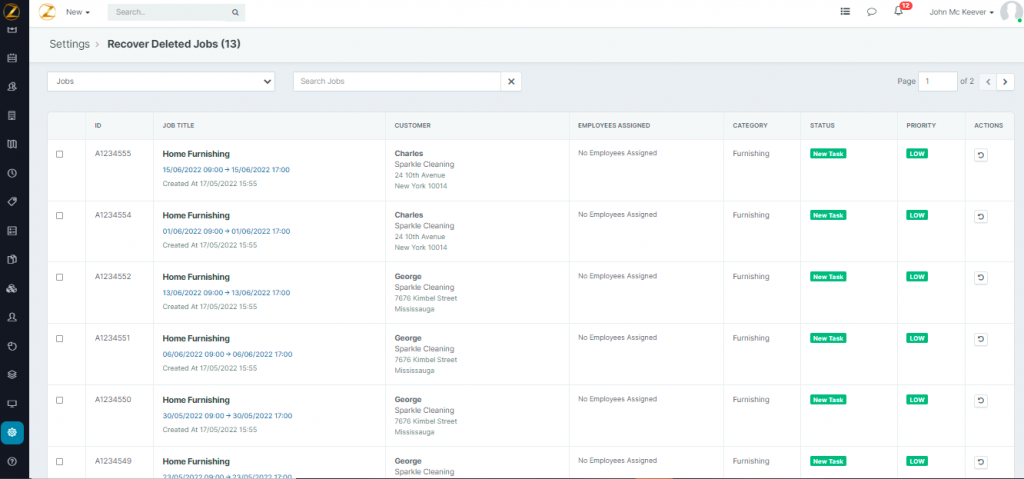Click the clock icon in sidebar

pyautogui.click(x=12, y=173)
